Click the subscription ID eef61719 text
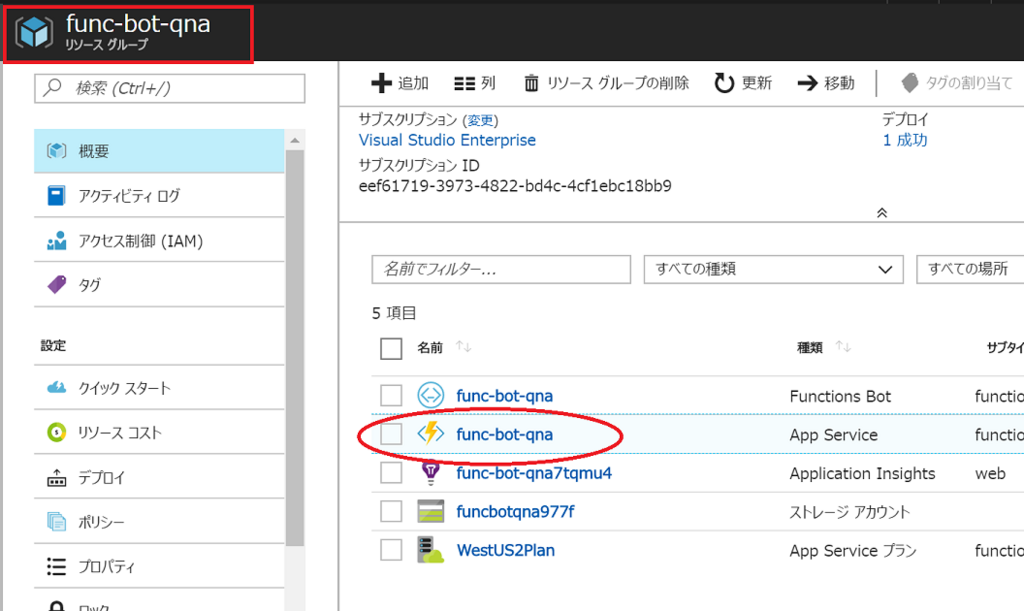Viewport: 1024px width, 611px height. tap(515, 186)
